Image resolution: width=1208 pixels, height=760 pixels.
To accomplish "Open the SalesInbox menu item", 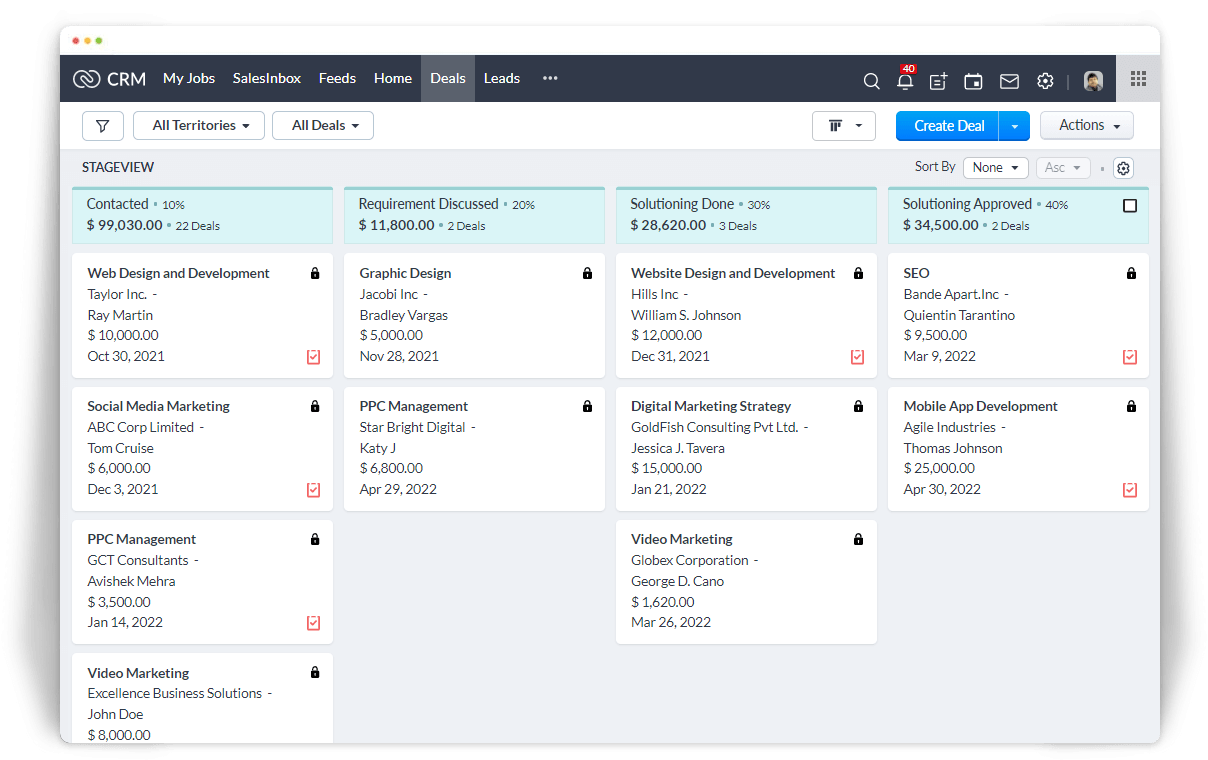I will point(266,77).
